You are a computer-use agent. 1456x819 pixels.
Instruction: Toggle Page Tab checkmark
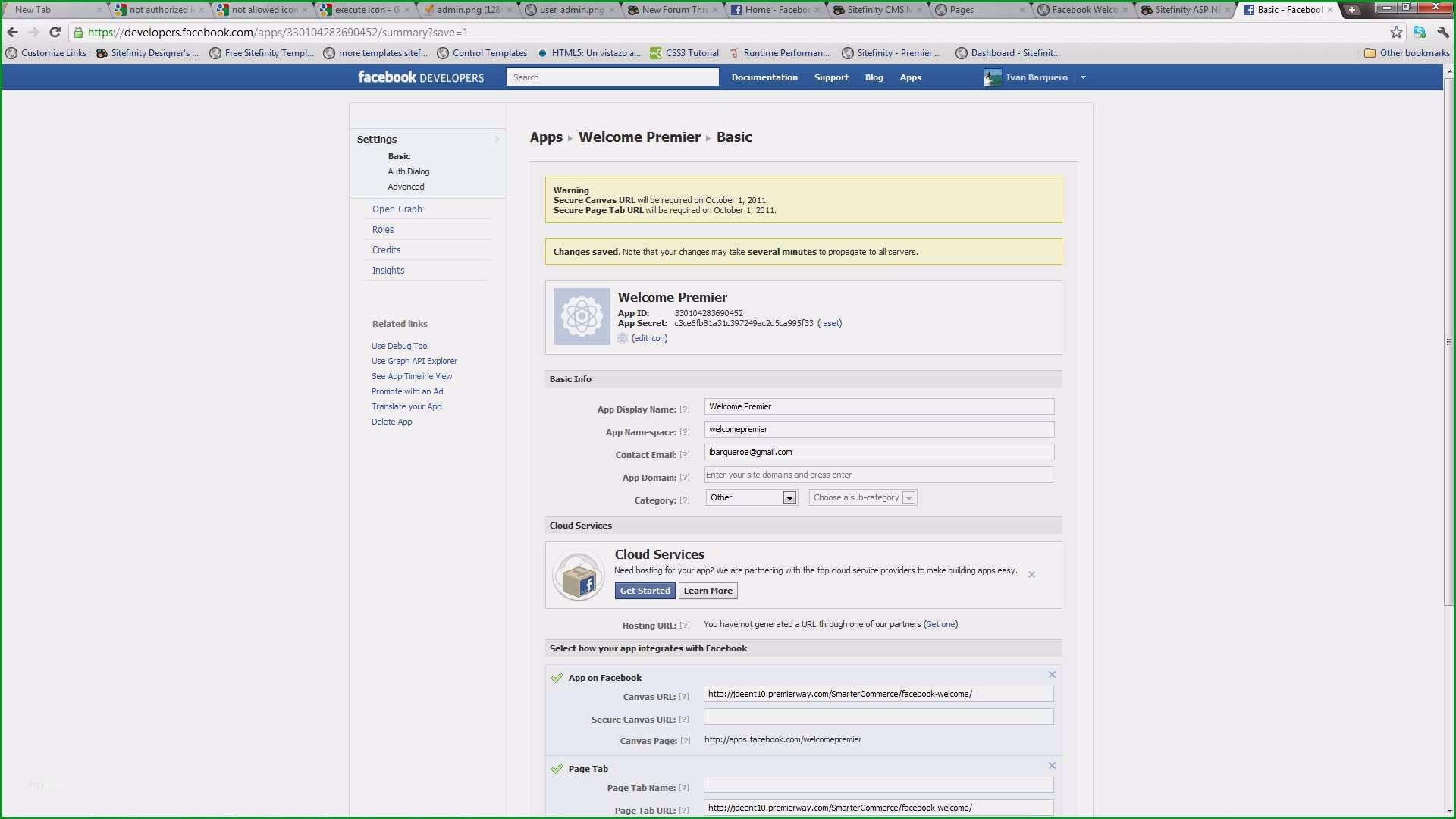[557, 768]
